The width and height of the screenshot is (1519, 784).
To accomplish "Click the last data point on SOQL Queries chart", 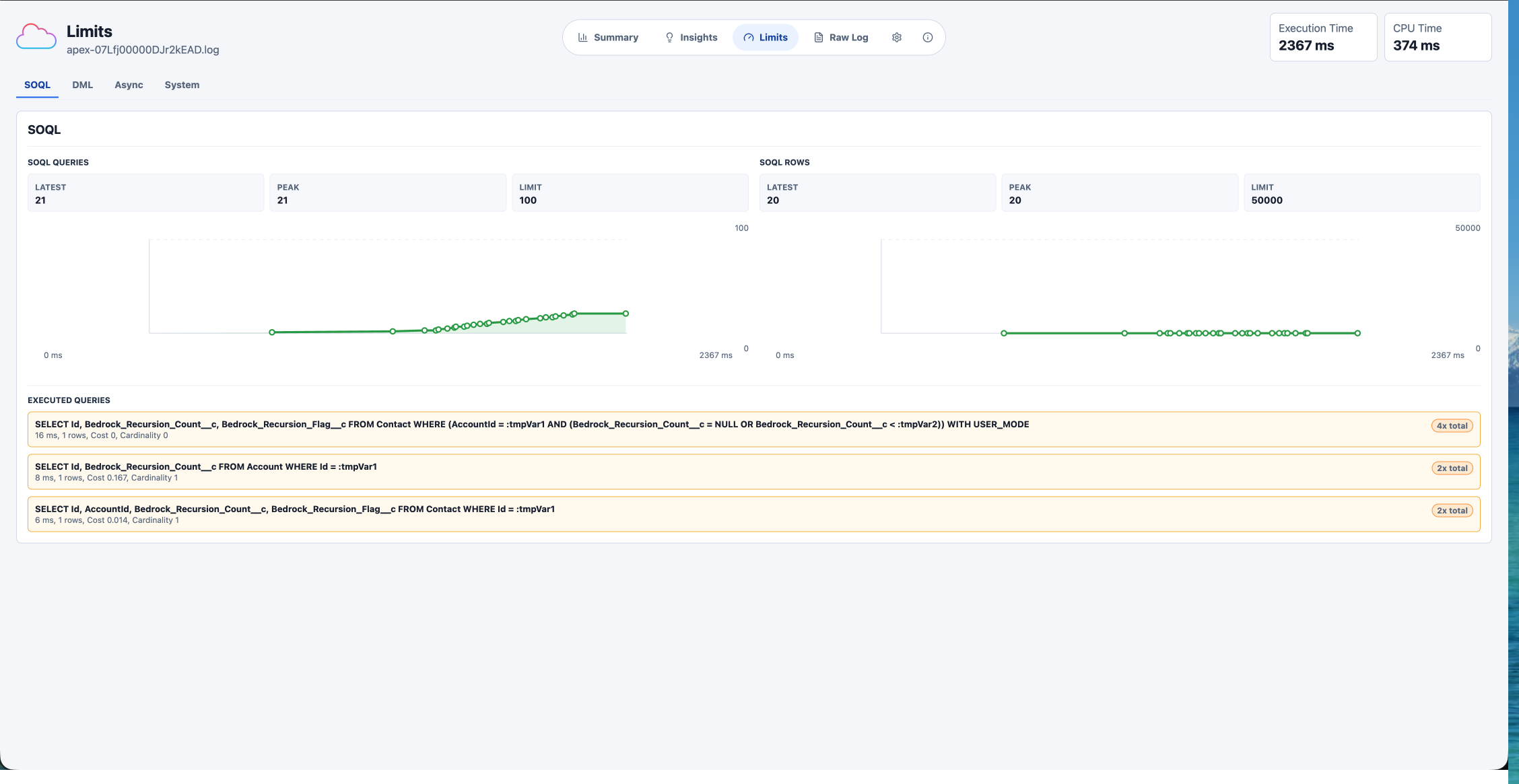I will (626, 314).
